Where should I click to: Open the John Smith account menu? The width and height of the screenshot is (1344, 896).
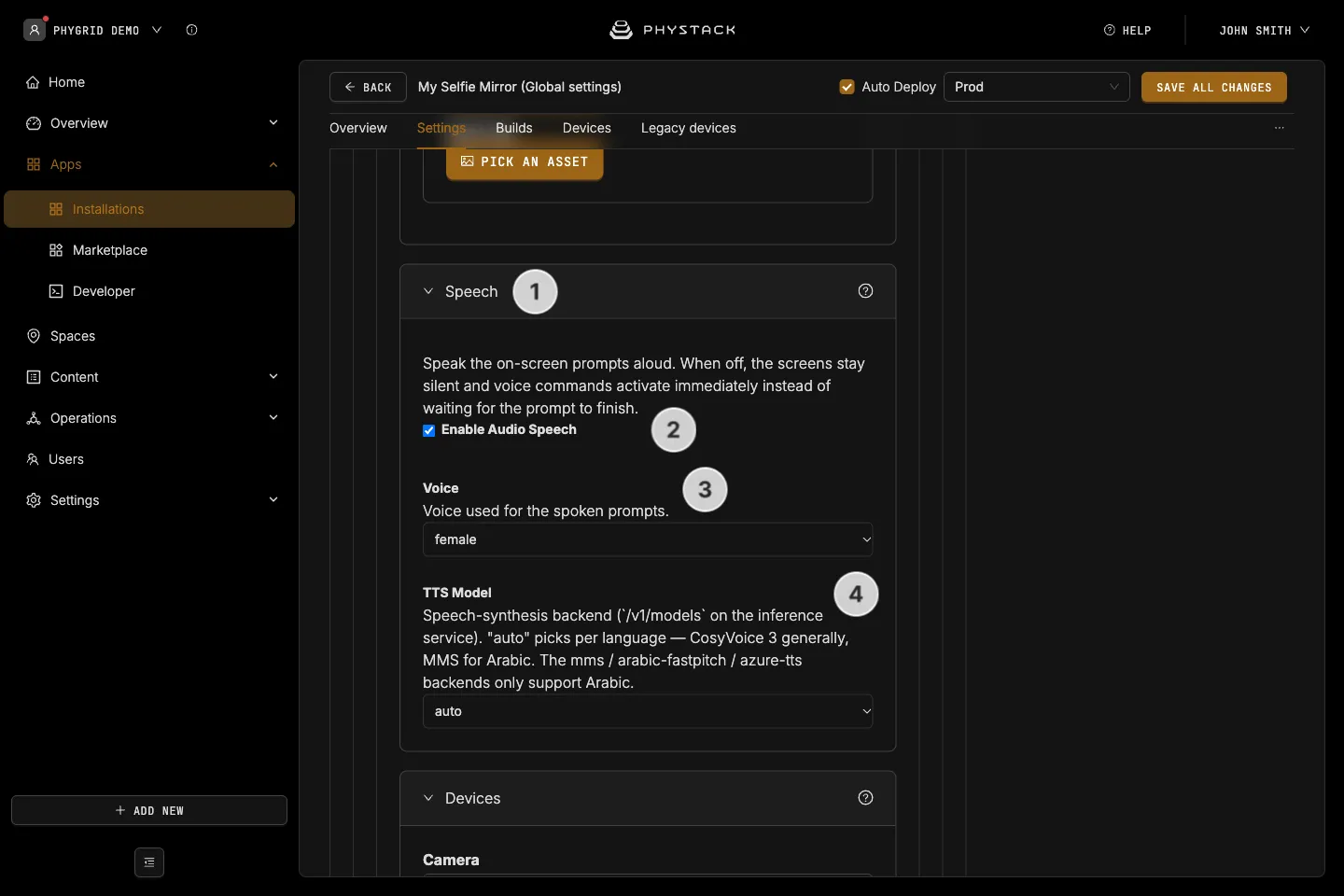pyautogui.click(x=1264, y=30)
